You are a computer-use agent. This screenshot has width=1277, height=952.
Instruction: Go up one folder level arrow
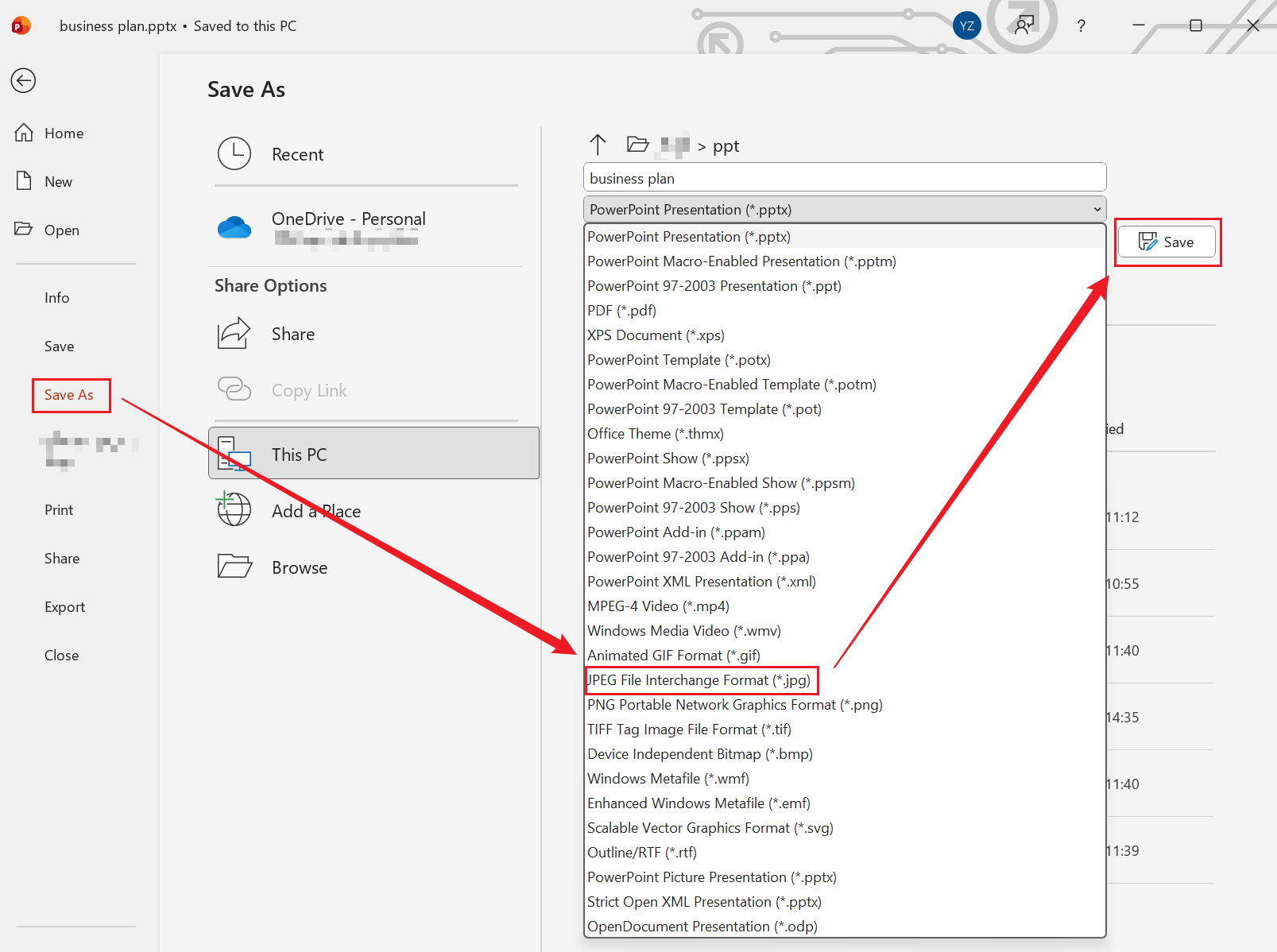(x=598, y=145)
